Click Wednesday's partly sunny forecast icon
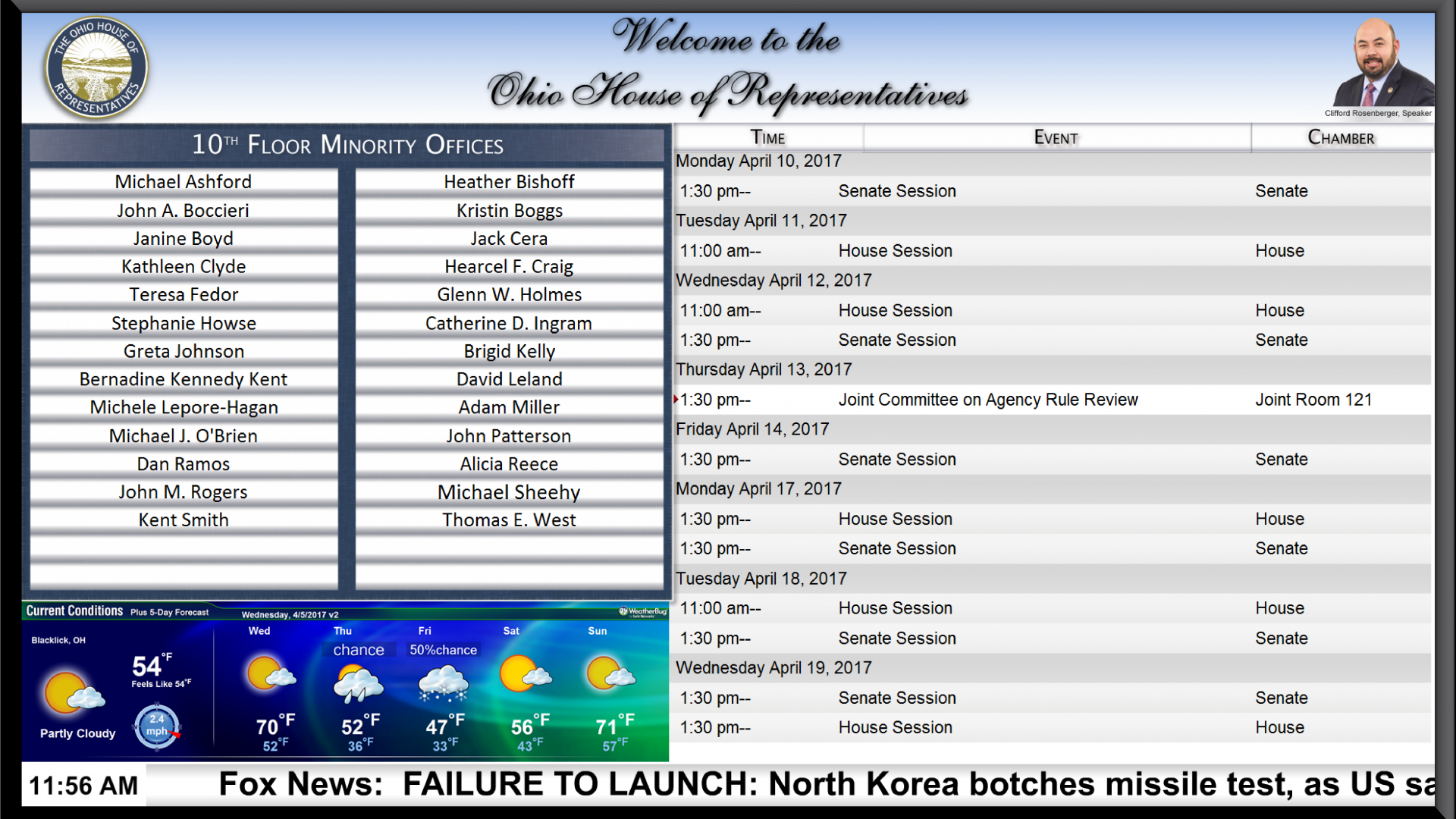Viewport: 1456px width, 819px height. pyautogui.click(x=270, y=673)
